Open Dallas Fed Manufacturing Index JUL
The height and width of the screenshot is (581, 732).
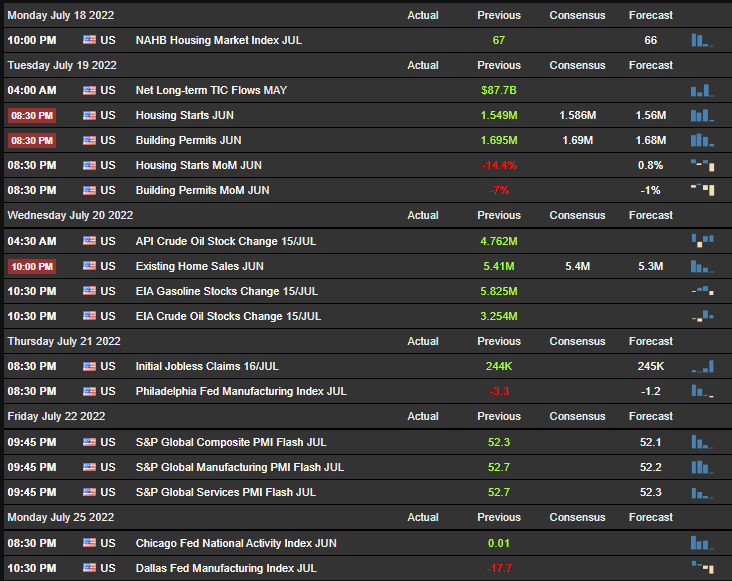coord(226,568)
